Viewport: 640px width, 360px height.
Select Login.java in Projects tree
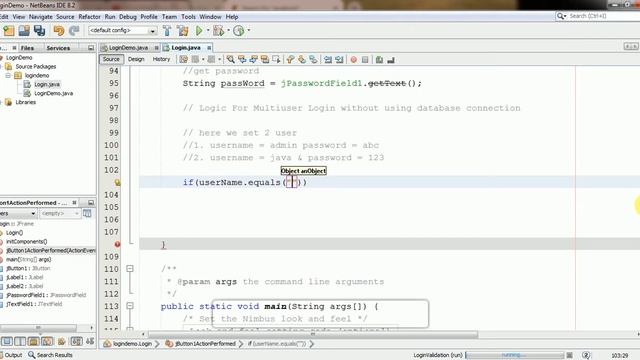(x=47, y=84)
